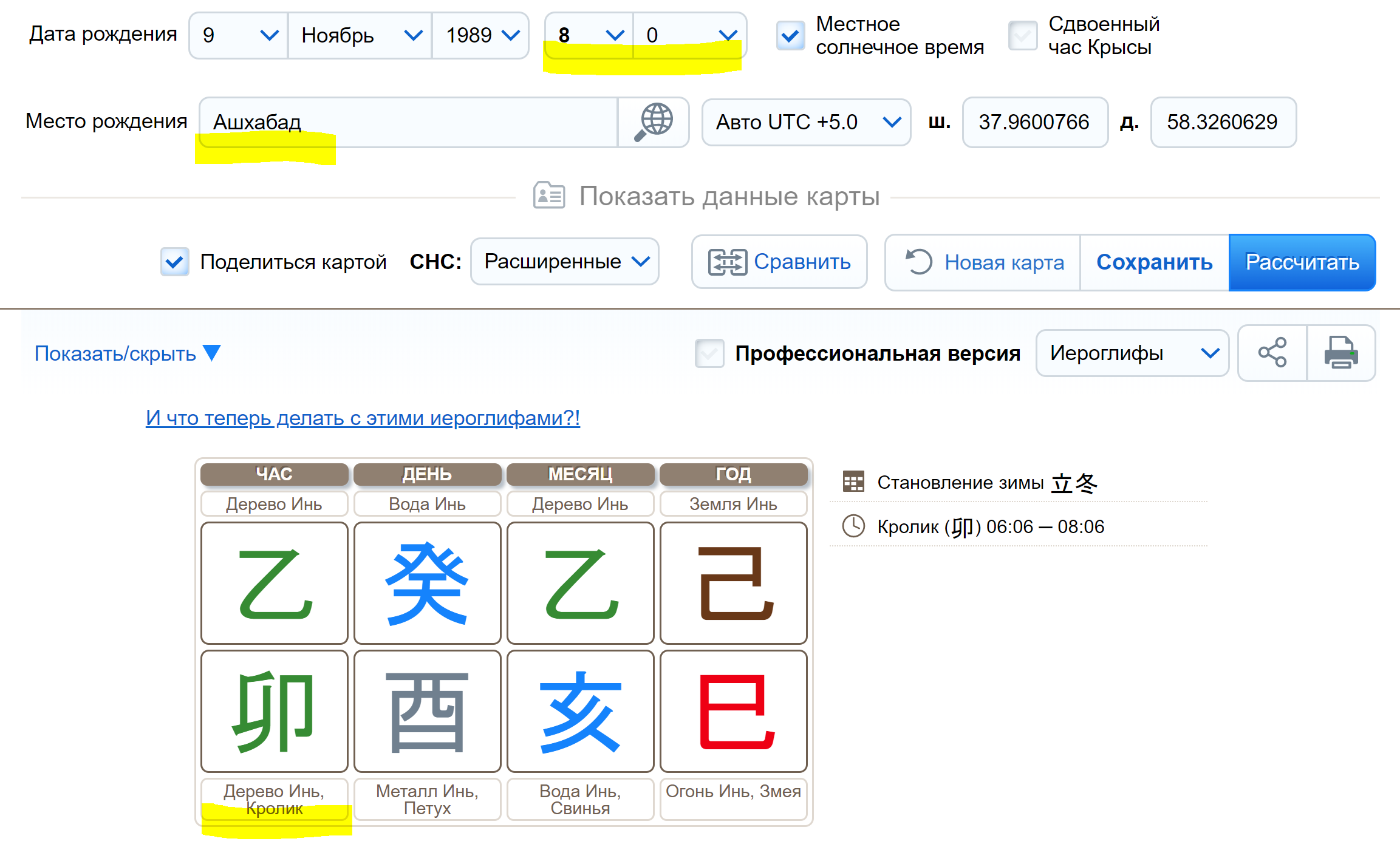
Task: Click the red Snake hieroglyph tile
Action: (x=733, y=711)
